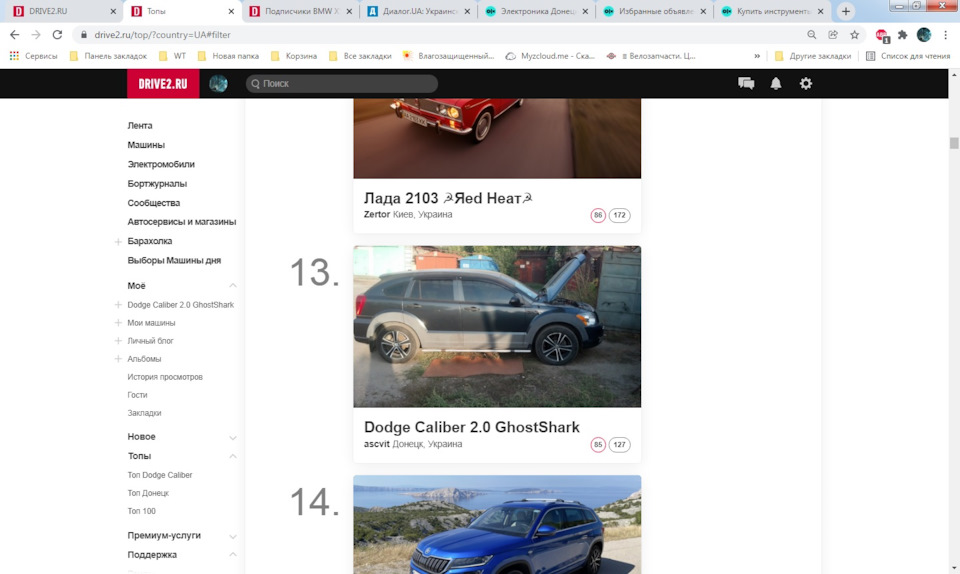Show the hidden bookmarks overflow chevron
960x574 pixels.
click(757, 56)
